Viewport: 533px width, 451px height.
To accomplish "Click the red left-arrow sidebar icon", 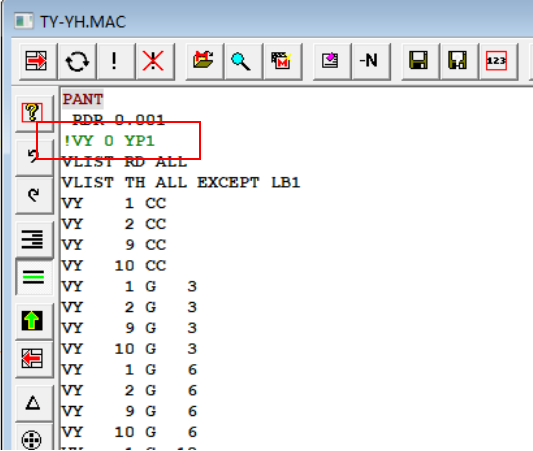I will (32, 359).
